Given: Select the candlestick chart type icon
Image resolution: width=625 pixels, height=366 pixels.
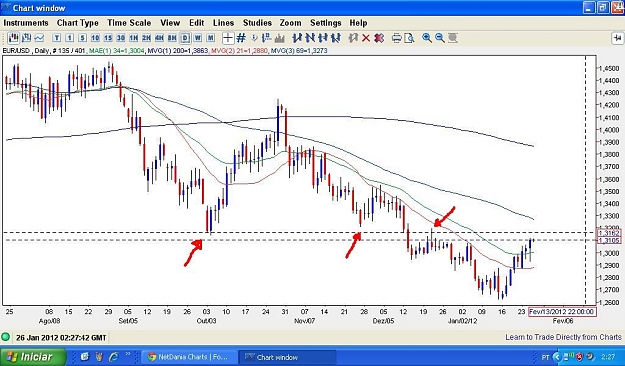Looking at the screenshot, I should tap(14, 38).
